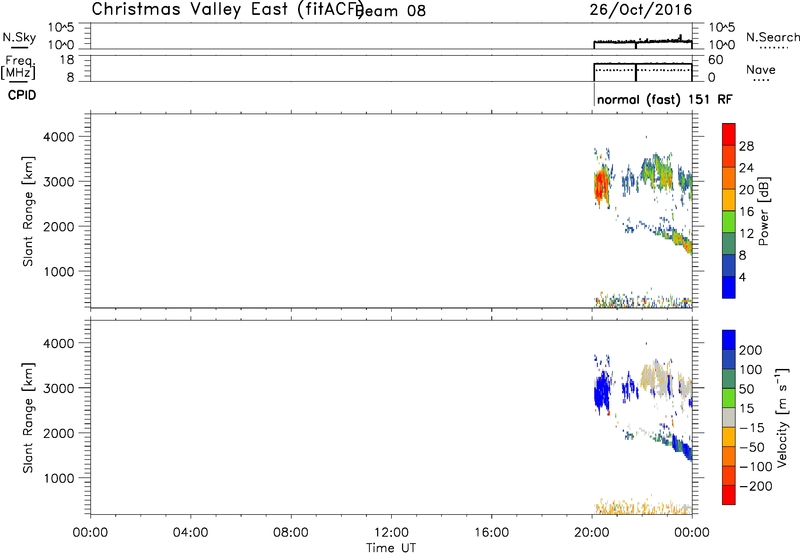Click the blue velocity patch at 20:00 near 3000 km

tap(603, 391)
